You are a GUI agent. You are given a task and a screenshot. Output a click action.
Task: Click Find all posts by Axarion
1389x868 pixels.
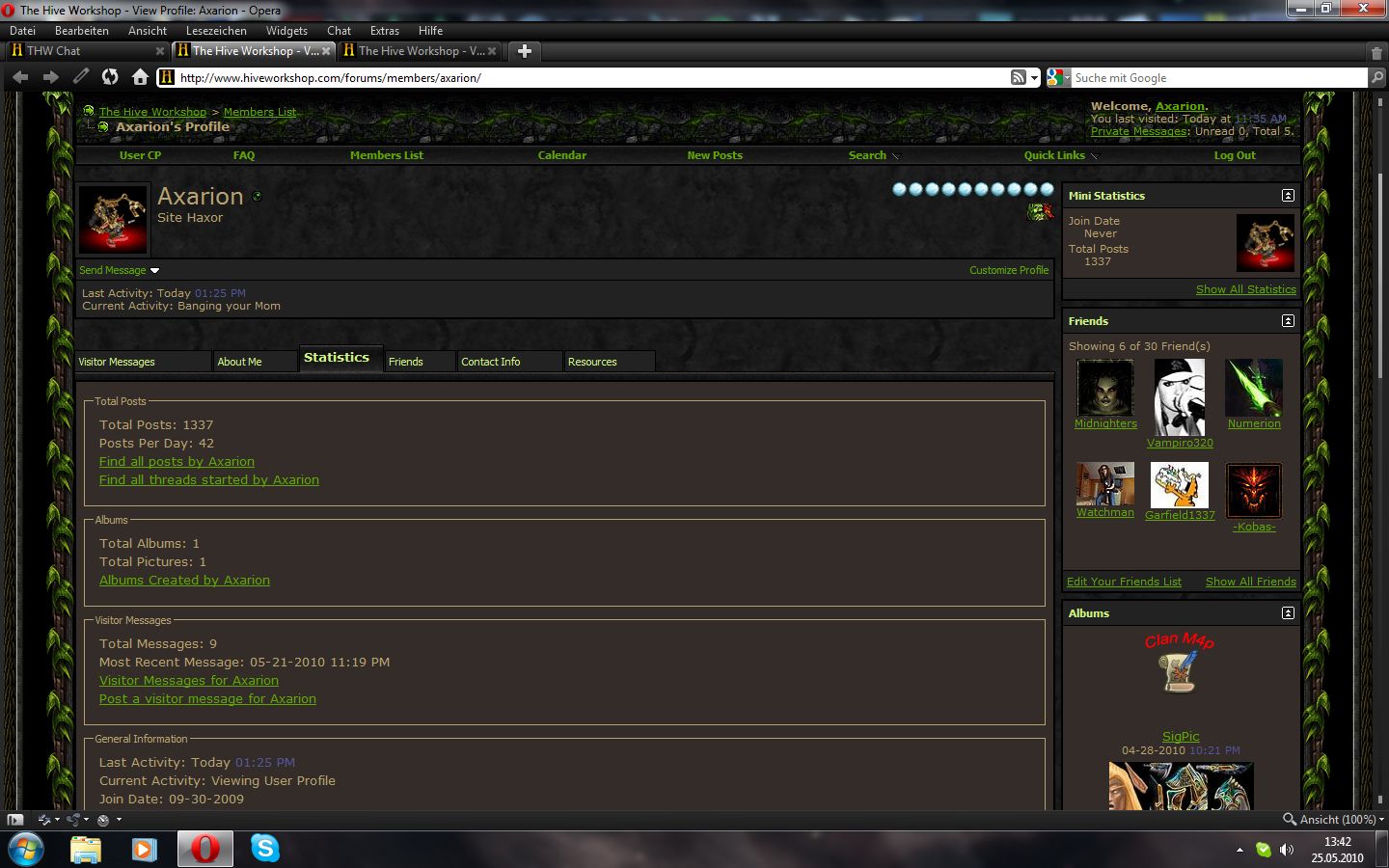pos(177,462)
